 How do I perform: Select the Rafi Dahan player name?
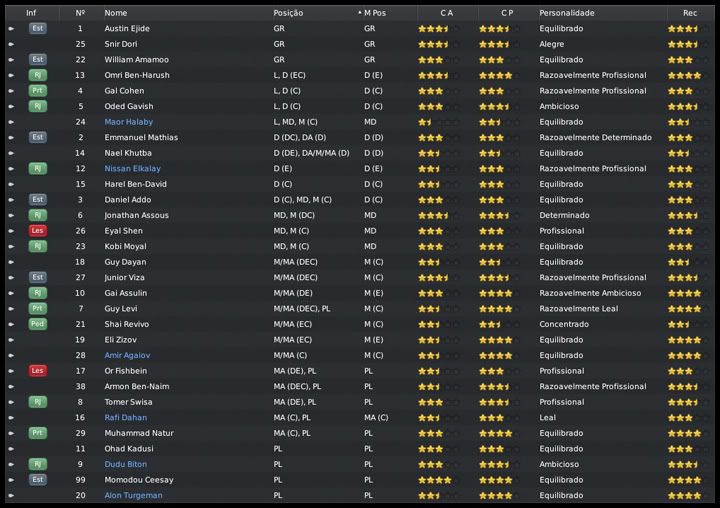[x=125, y=418]
